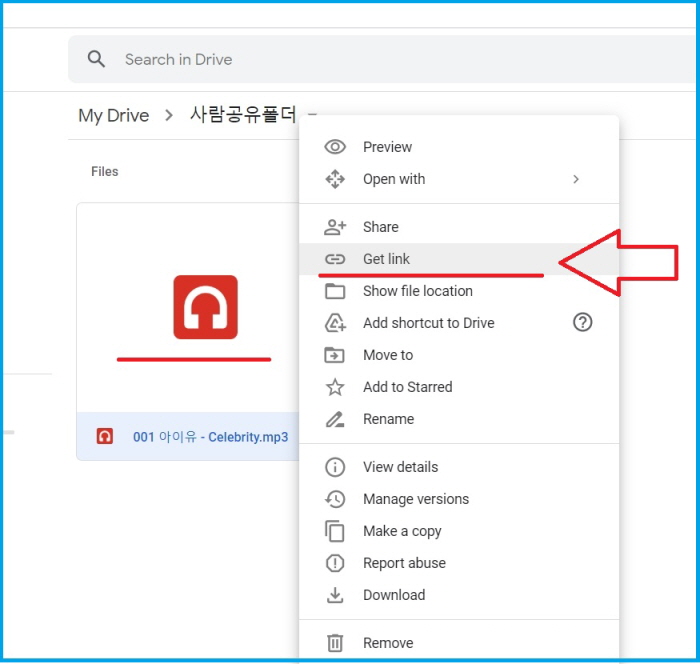700x664 pixels.
Task: Click the magnifier search icon
Action: pyautogui.click(x=96, y=59)
